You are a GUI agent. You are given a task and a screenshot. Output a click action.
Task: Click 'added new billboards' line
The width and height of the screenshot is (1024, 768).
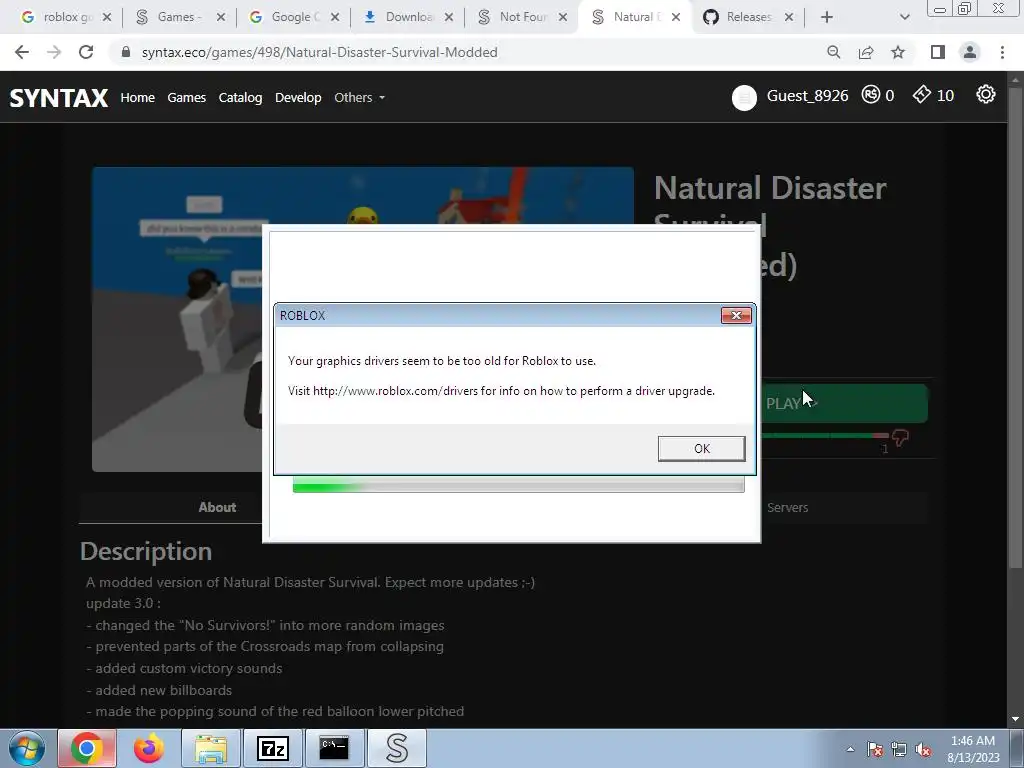tap(159, 690)
